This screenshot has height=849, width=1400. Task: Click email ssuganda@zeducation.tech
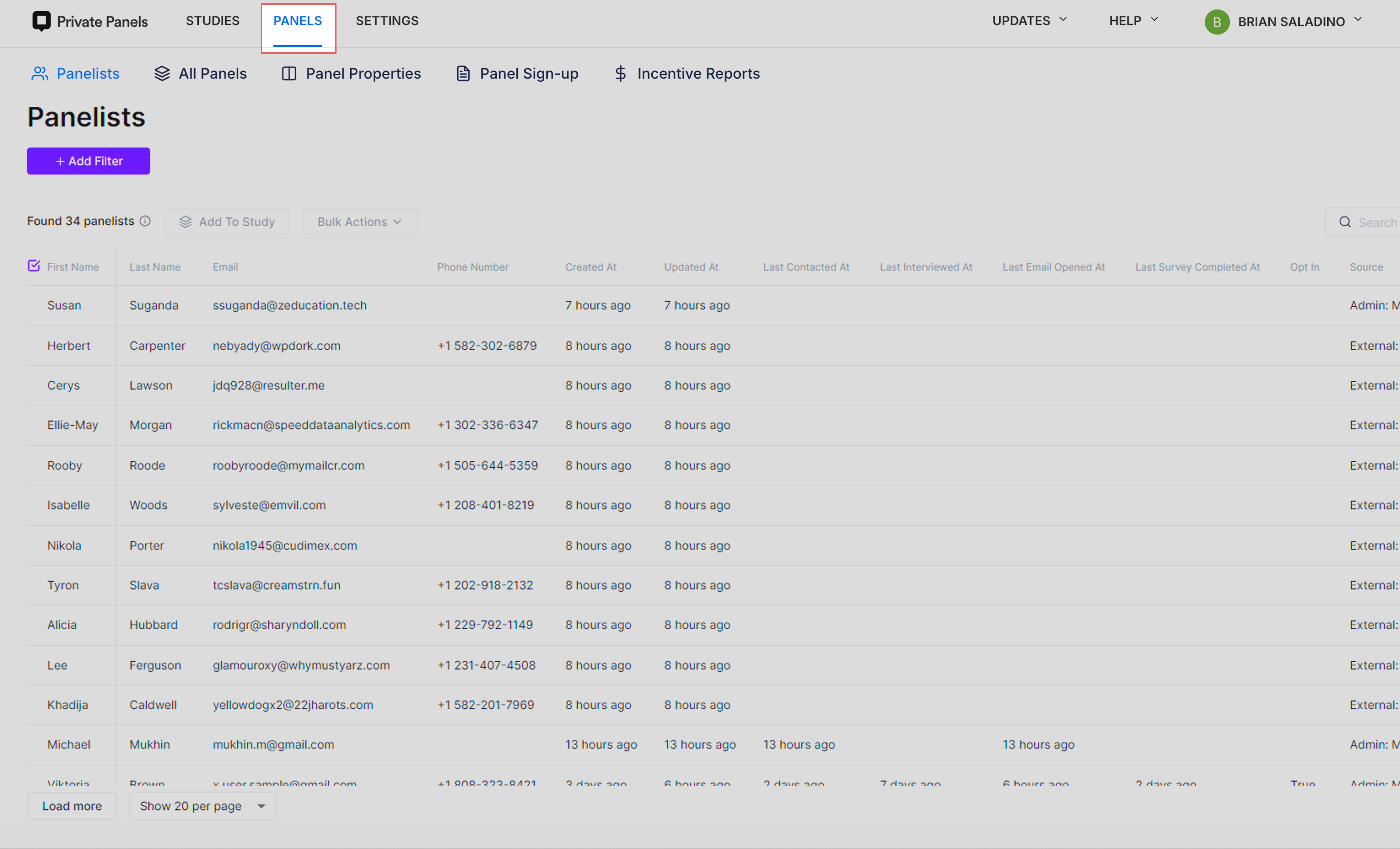290,306
